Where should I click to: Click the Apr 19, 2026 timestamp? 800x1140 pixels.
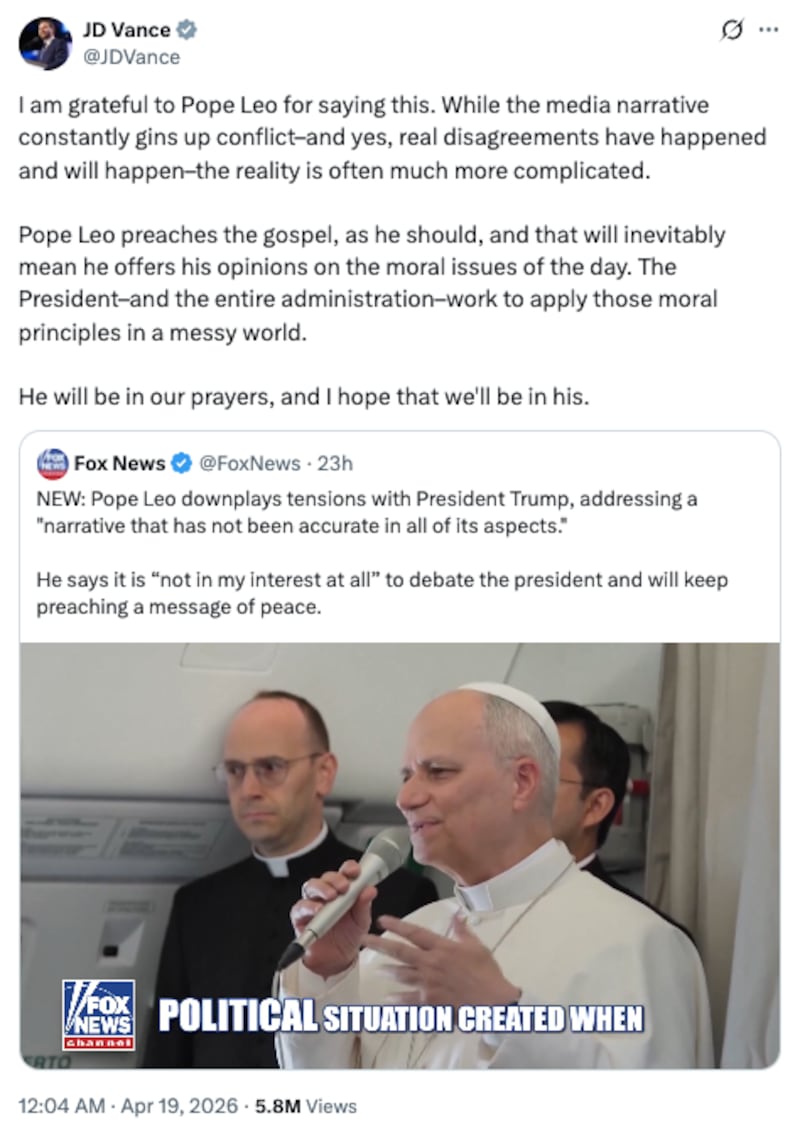click(x=178, y=1106)
